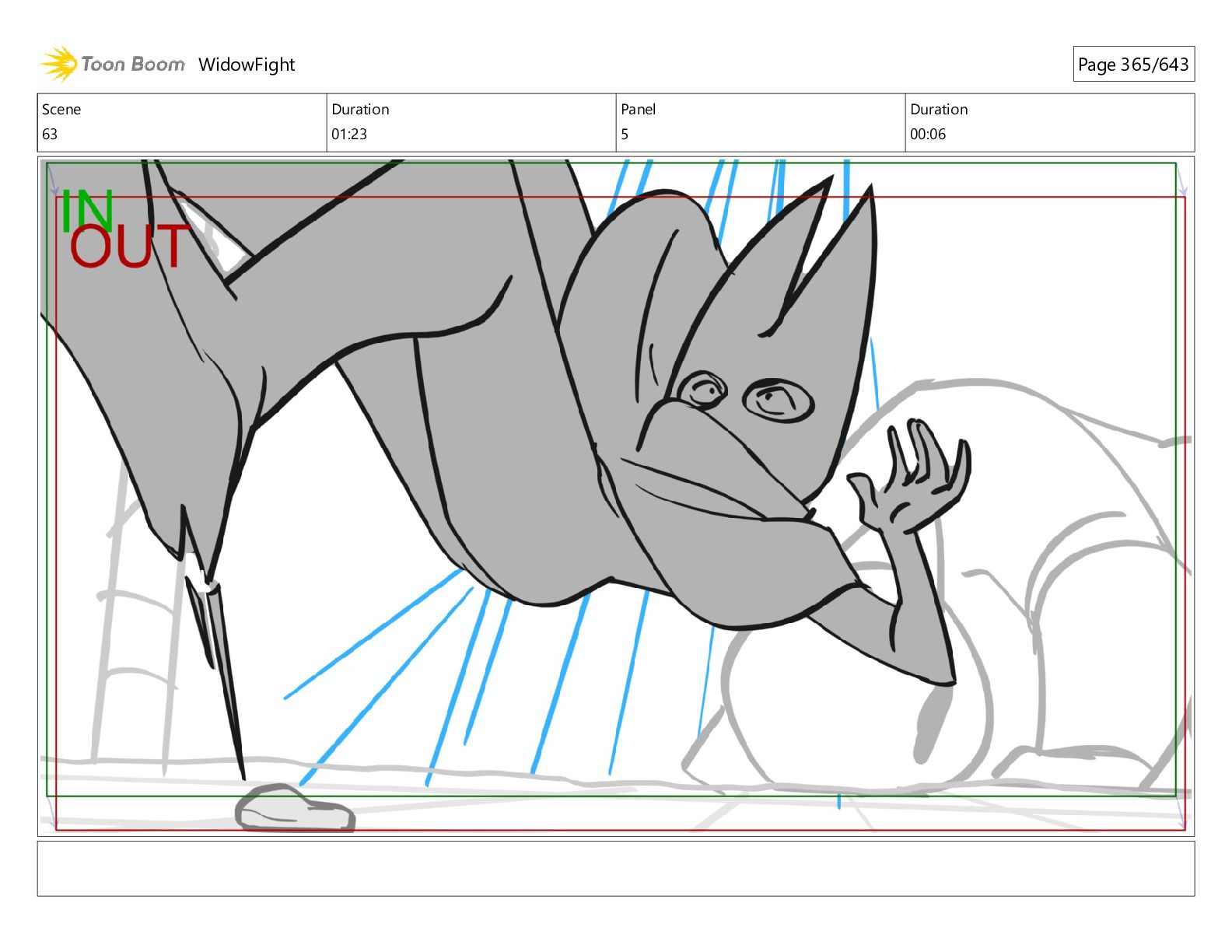Click the bottom-left camera frame arrow

[52, 815]
